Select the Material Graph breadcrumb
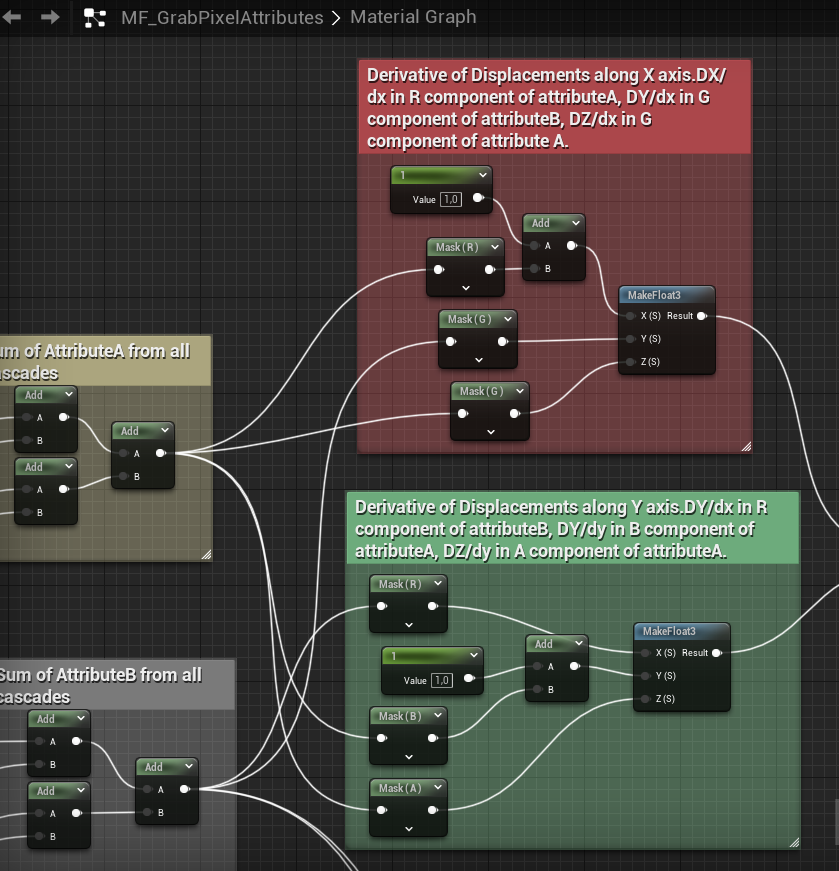This screenshot has height=871, width=839. (x=413, y=17)
